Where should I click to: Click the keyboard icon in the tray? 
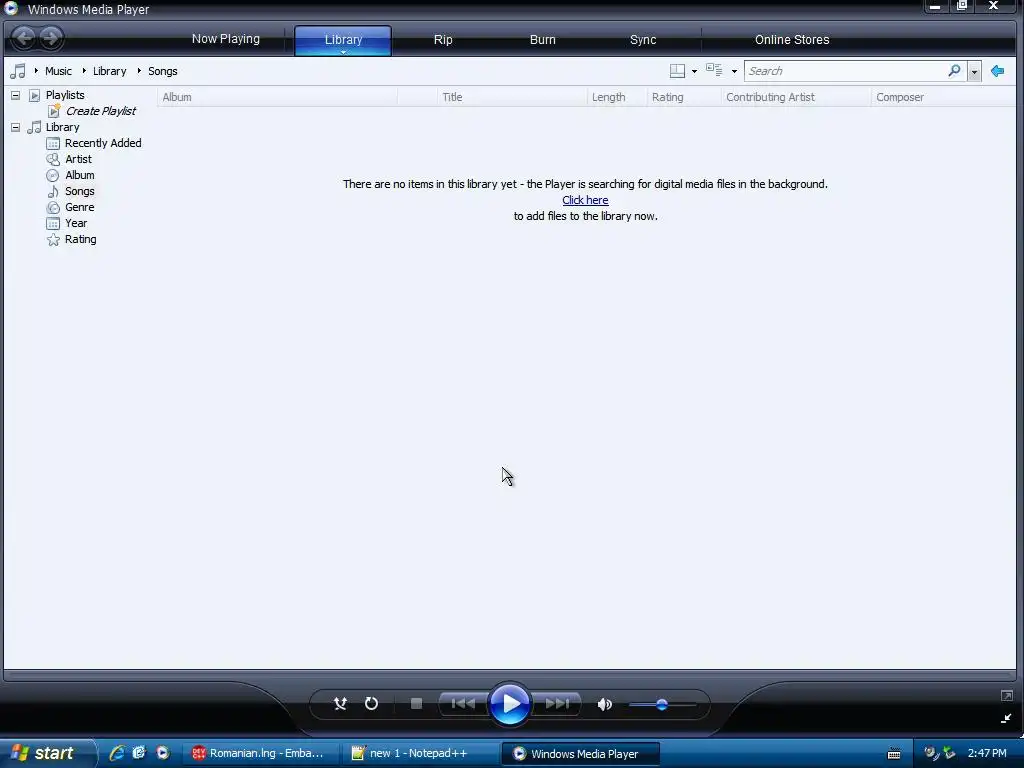tap(894, 754)
